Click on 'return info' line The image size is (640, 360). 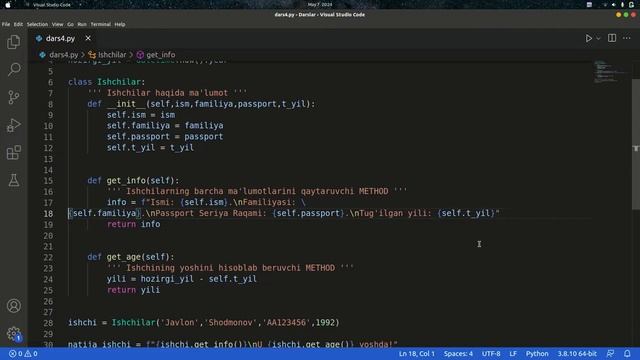pos(133,224)
